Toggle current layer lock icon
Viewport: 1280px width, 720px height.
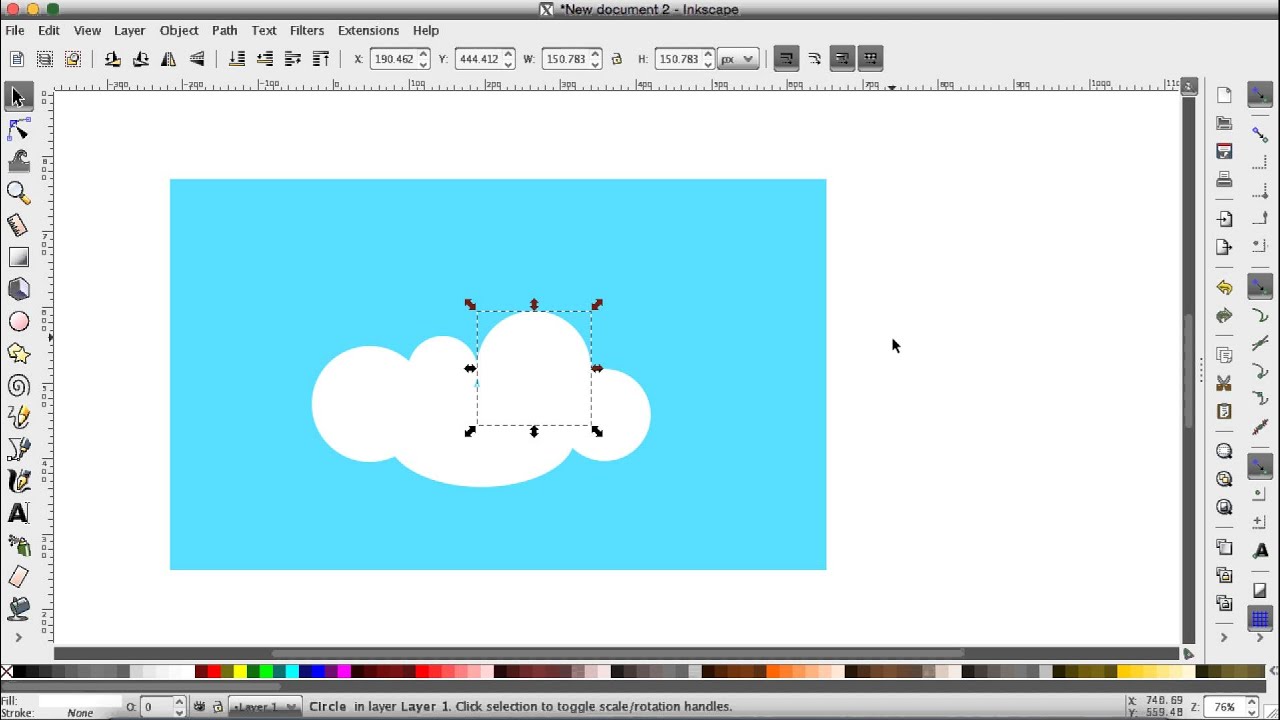point(217,706)
